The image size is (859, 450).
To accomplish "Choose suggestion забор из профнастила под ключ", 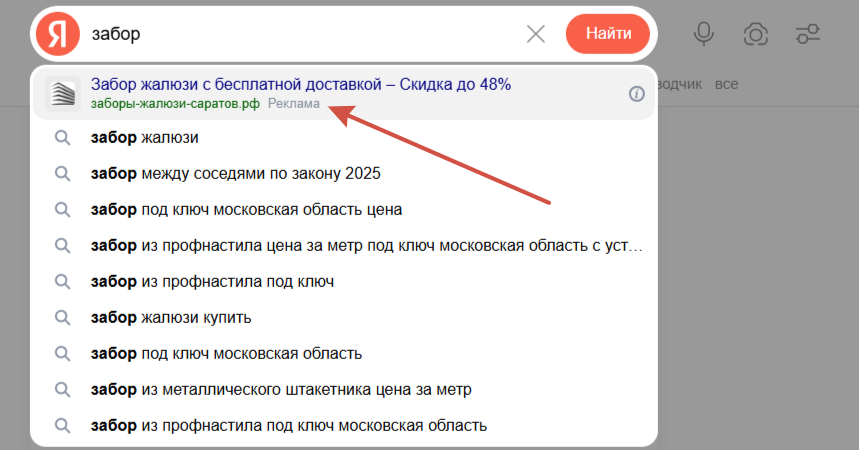I will point(212,282).
